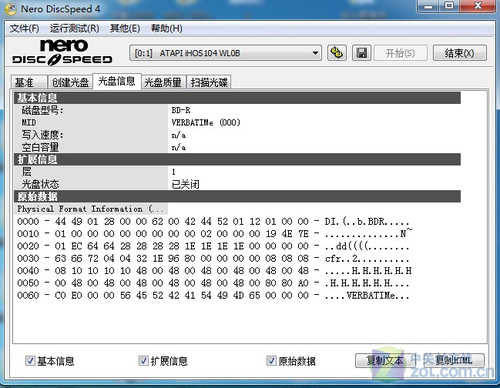Click the refresh drives icon button

point(337,53)
